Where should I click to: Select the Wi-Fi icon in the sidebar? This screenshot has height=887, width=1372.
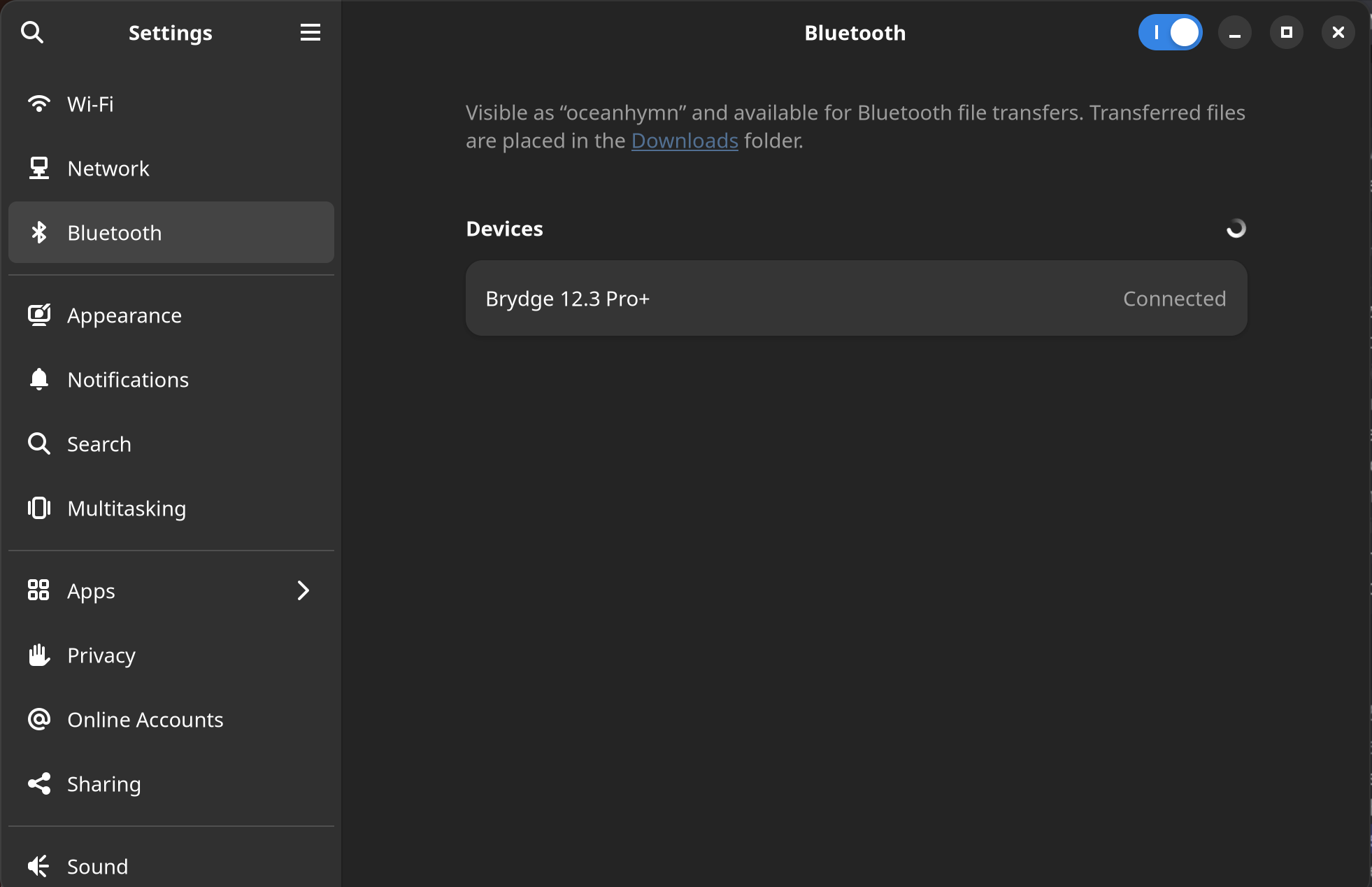(39, 104)
